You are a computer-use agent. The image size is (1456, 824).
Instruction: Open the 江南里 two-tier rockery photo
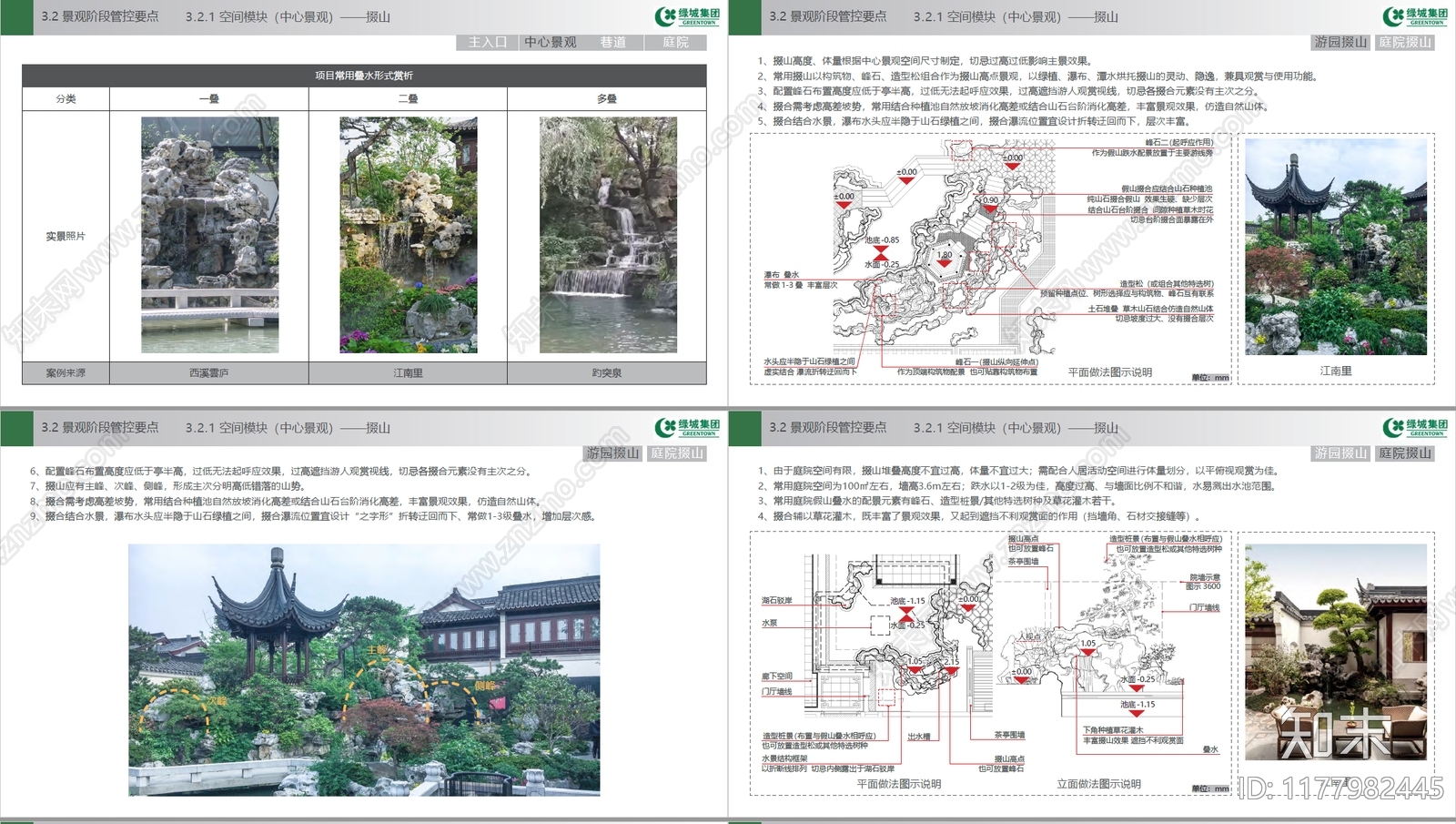tap(409, 235)
